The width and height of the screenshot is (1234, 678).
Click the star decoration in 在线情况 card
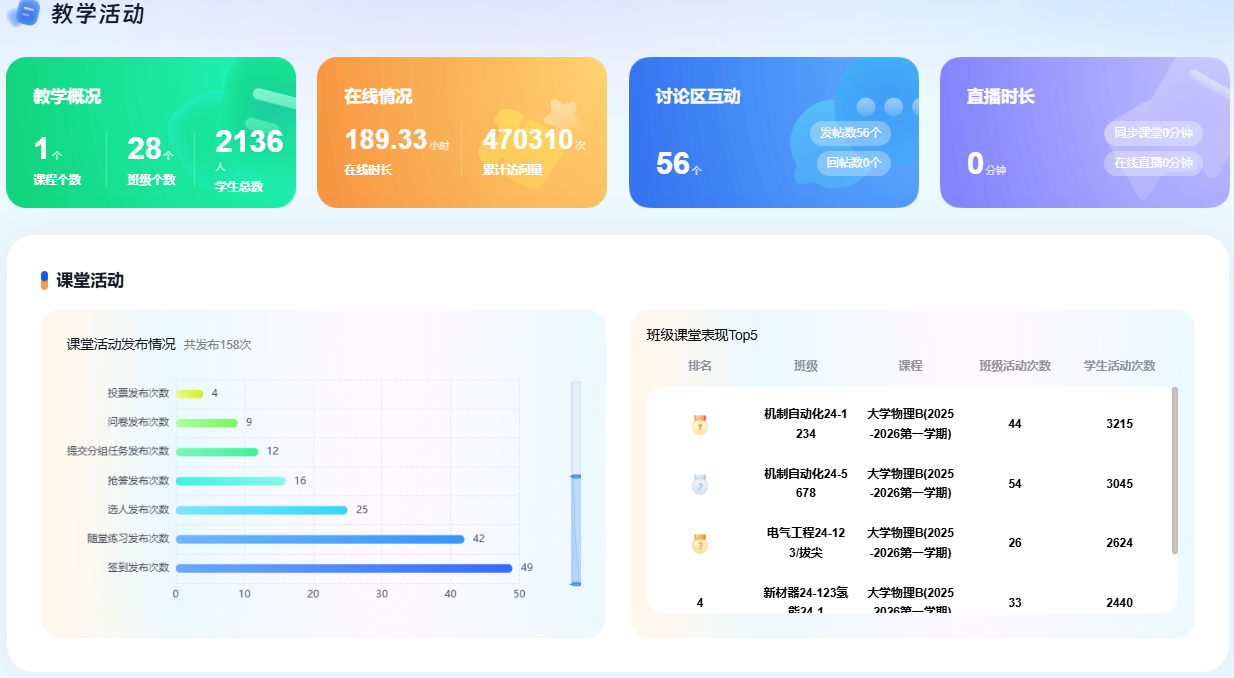pyautogui.click(x=561, y=116)
